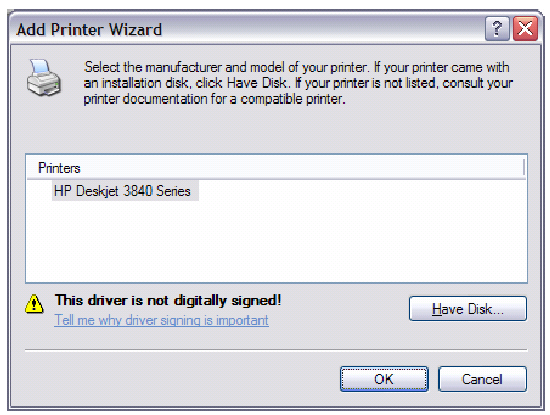Click the question mark help icon
Viewport: 550px width, 415px height.
click(x=497, y=28)
